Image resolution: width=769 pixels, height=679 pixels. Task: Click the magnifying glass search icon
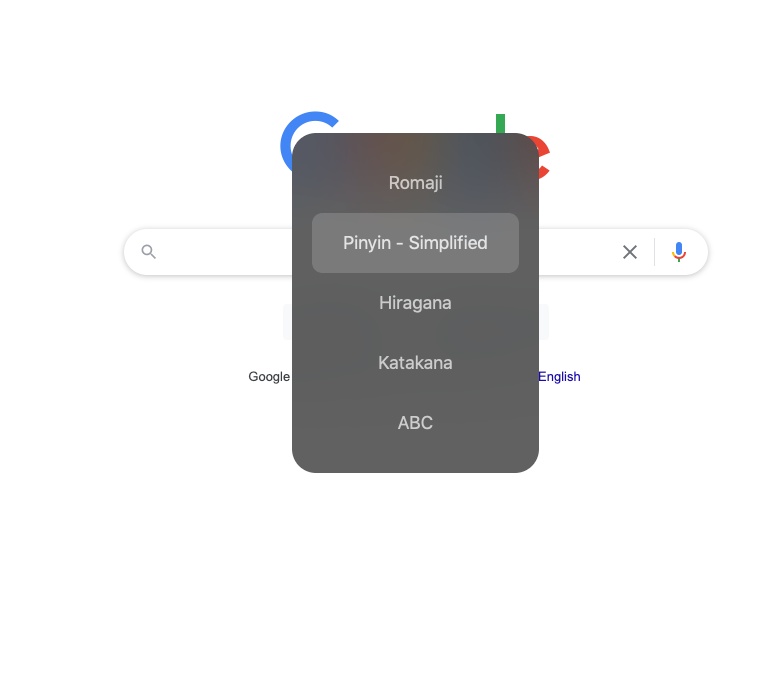click(149, 252)
